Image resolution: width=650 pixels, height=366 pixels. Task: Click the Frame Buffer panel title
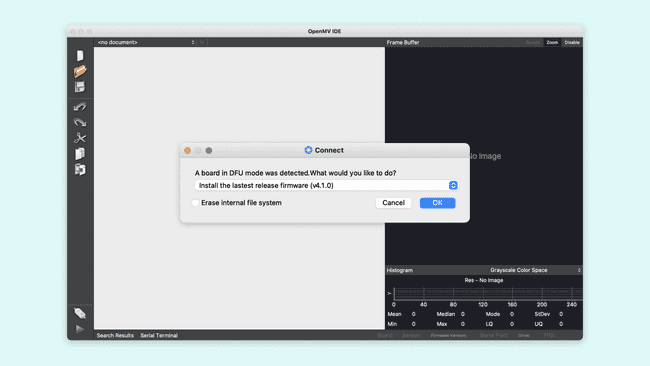403,42
